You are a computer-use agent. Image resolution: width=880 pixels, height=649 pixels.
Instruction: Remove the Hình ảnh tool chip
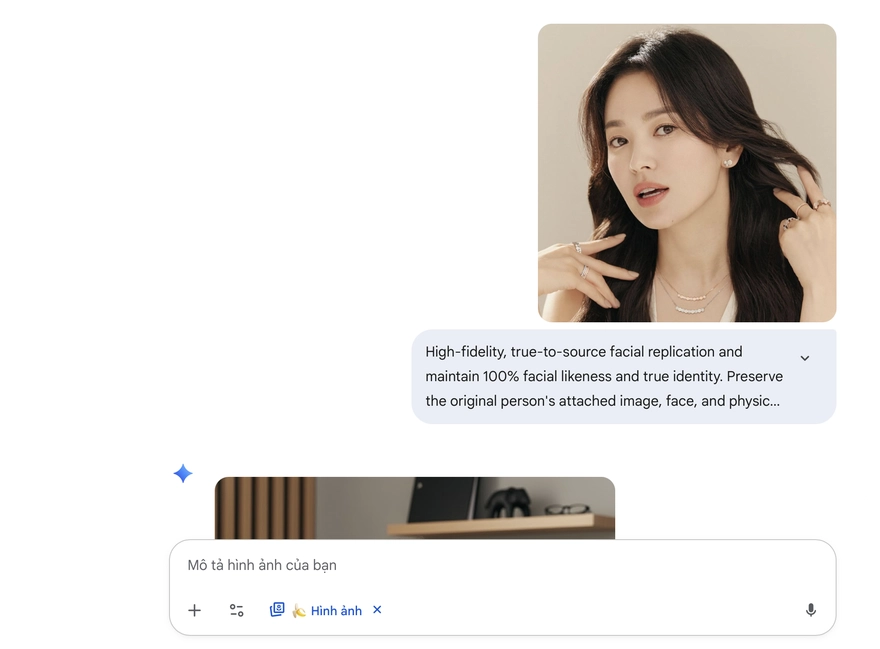[x=377, y=610]
